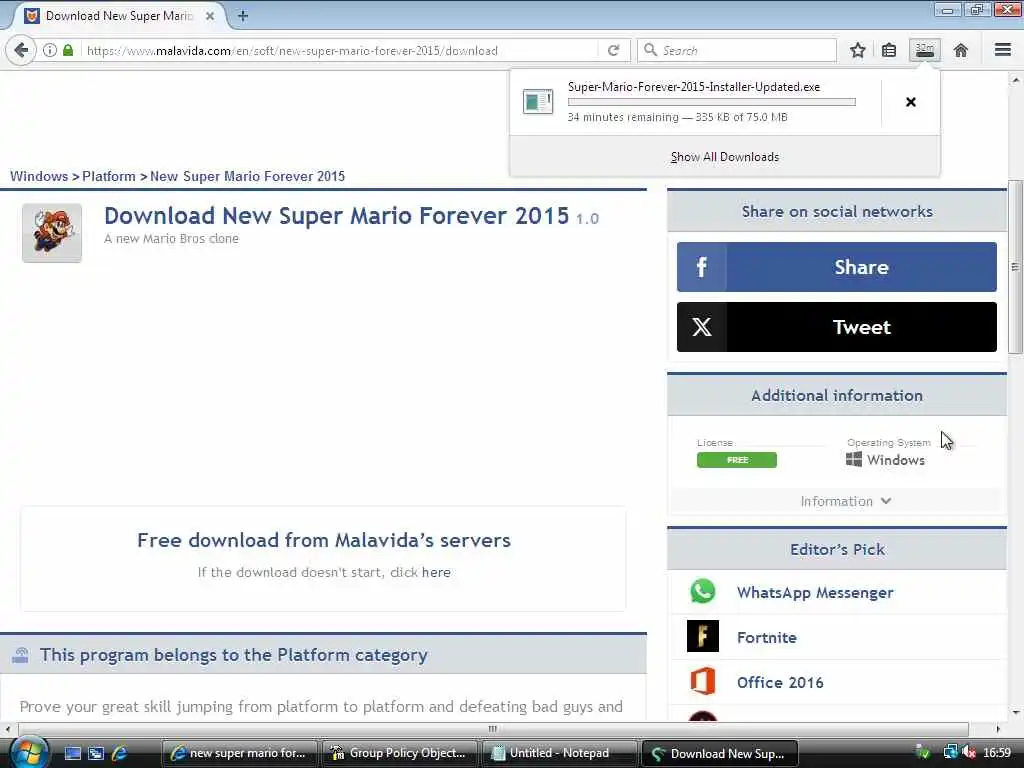Click the WhatsApp icon

coord(703,592)
